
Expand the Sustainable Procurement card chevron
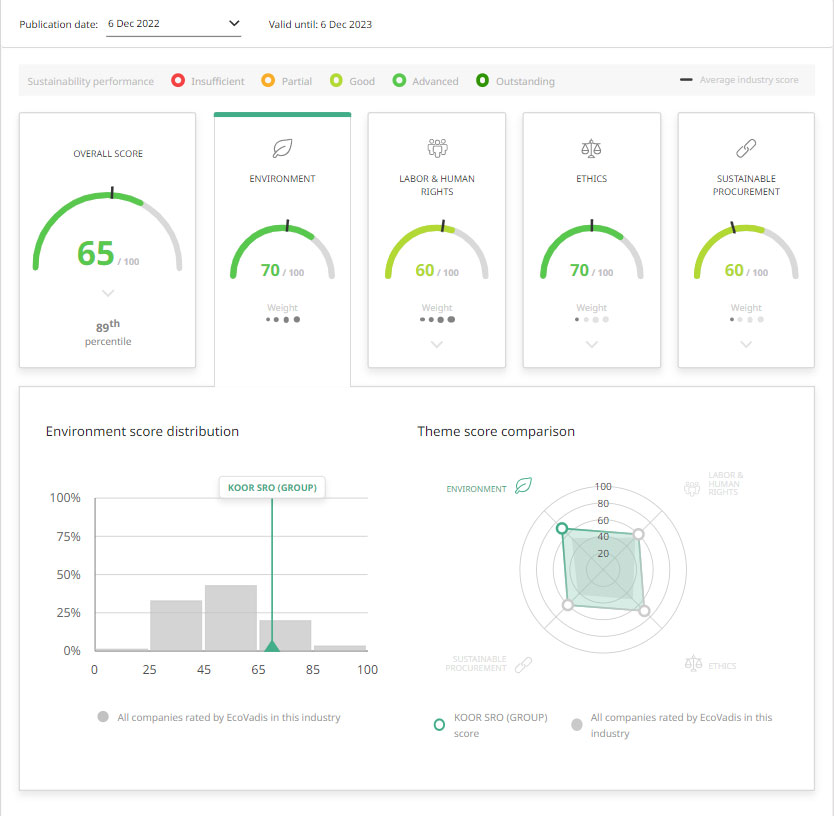tap(746, 345)
